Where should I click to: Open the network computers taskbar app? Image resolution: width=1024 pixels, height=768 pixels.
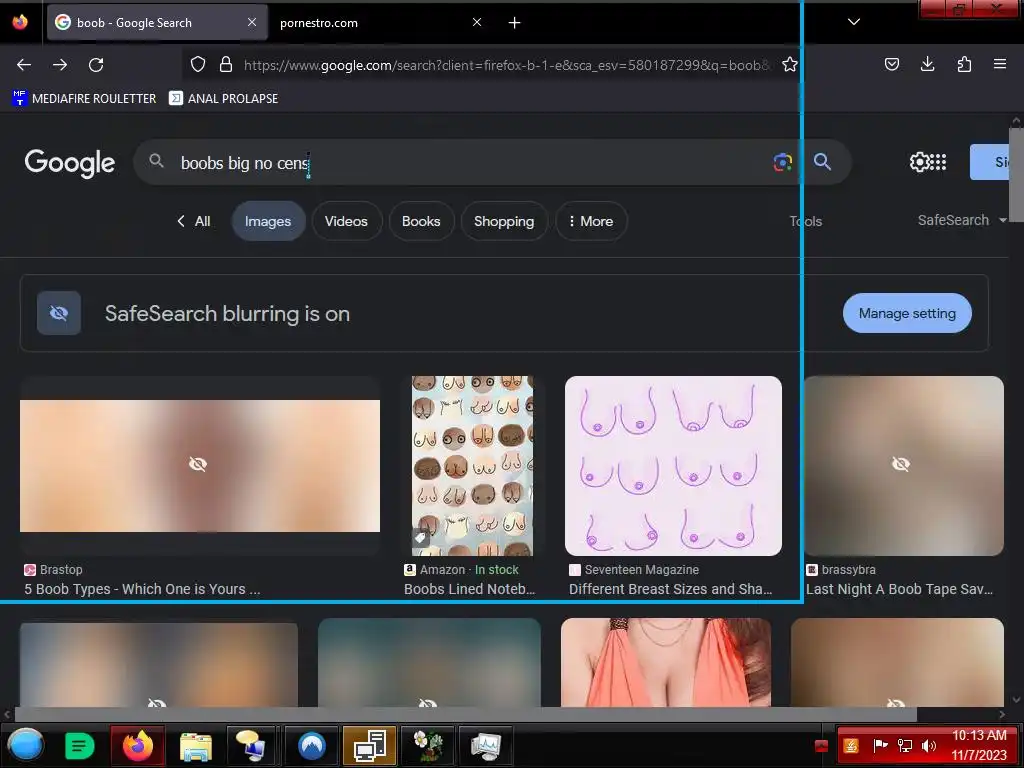(x=370, y=746)
